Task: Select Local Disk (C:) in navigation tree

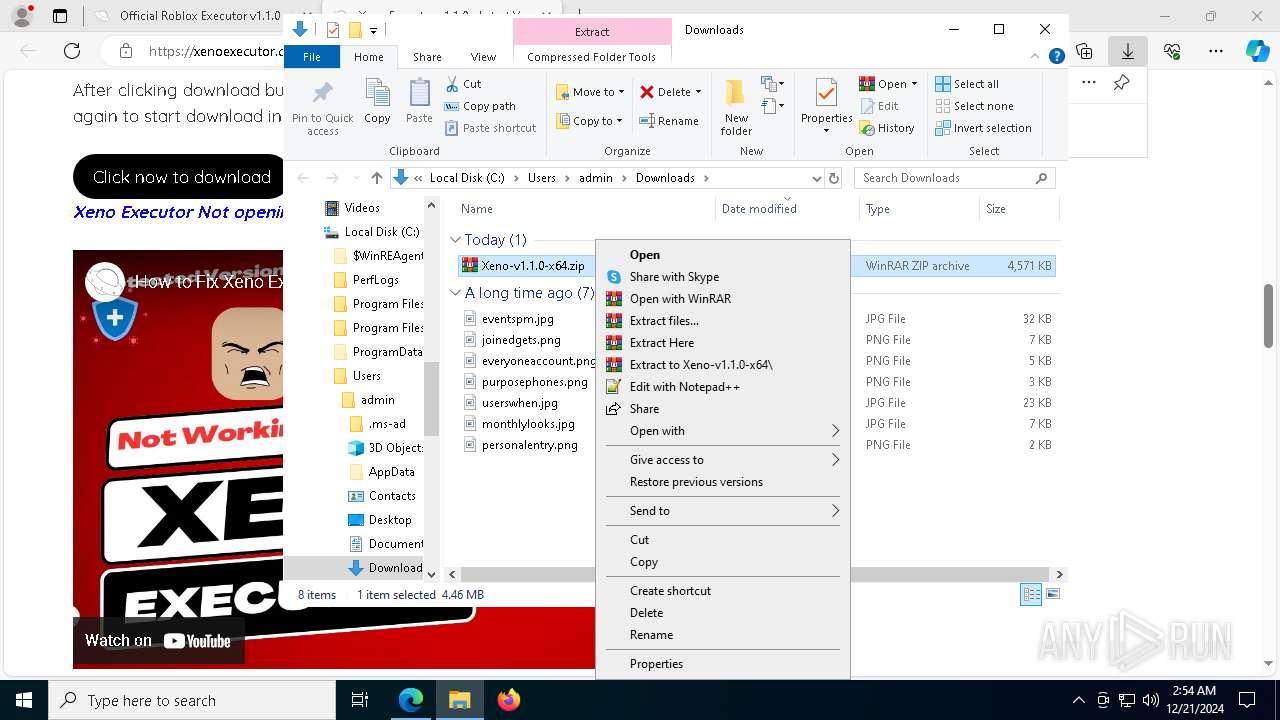Action: 381,232
